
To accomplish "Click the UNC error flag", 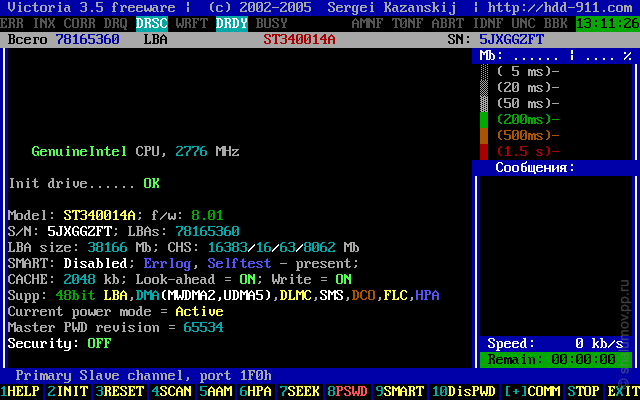I will click(523, 24).
